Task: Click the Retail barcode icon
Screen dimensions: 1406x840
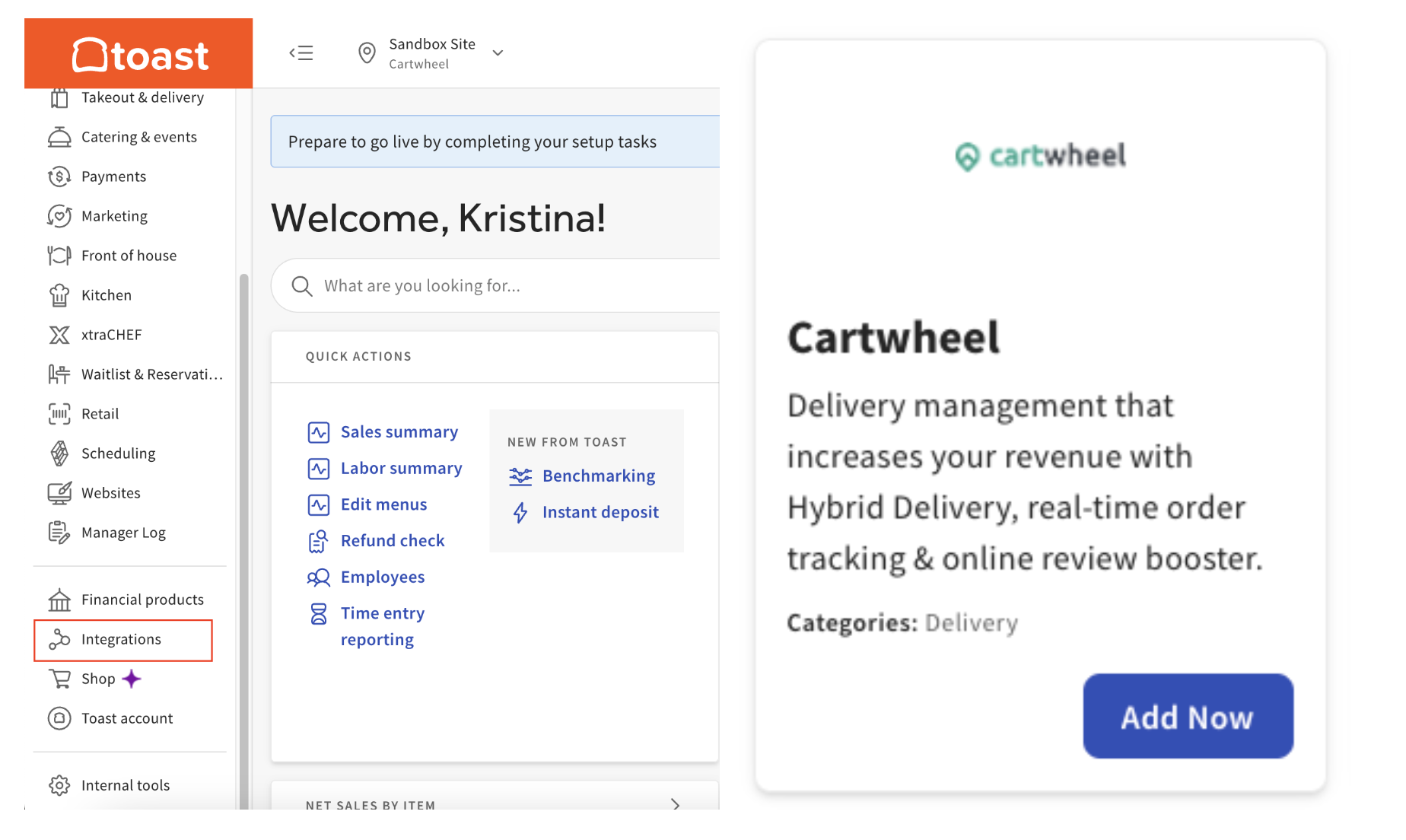Action: tap(59, 414)
